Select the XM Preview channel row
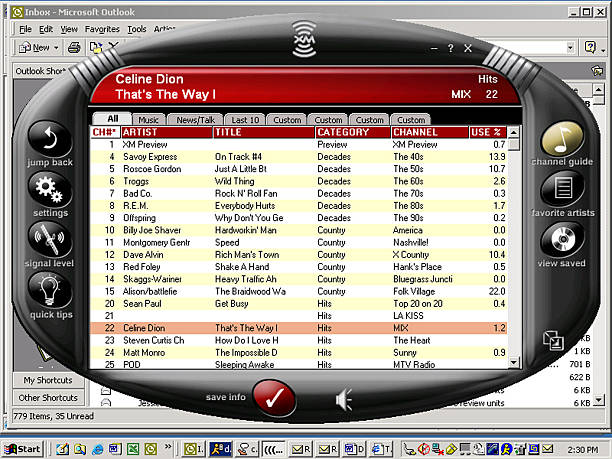This screenshot has width=612, height=459. coord(299,145)
